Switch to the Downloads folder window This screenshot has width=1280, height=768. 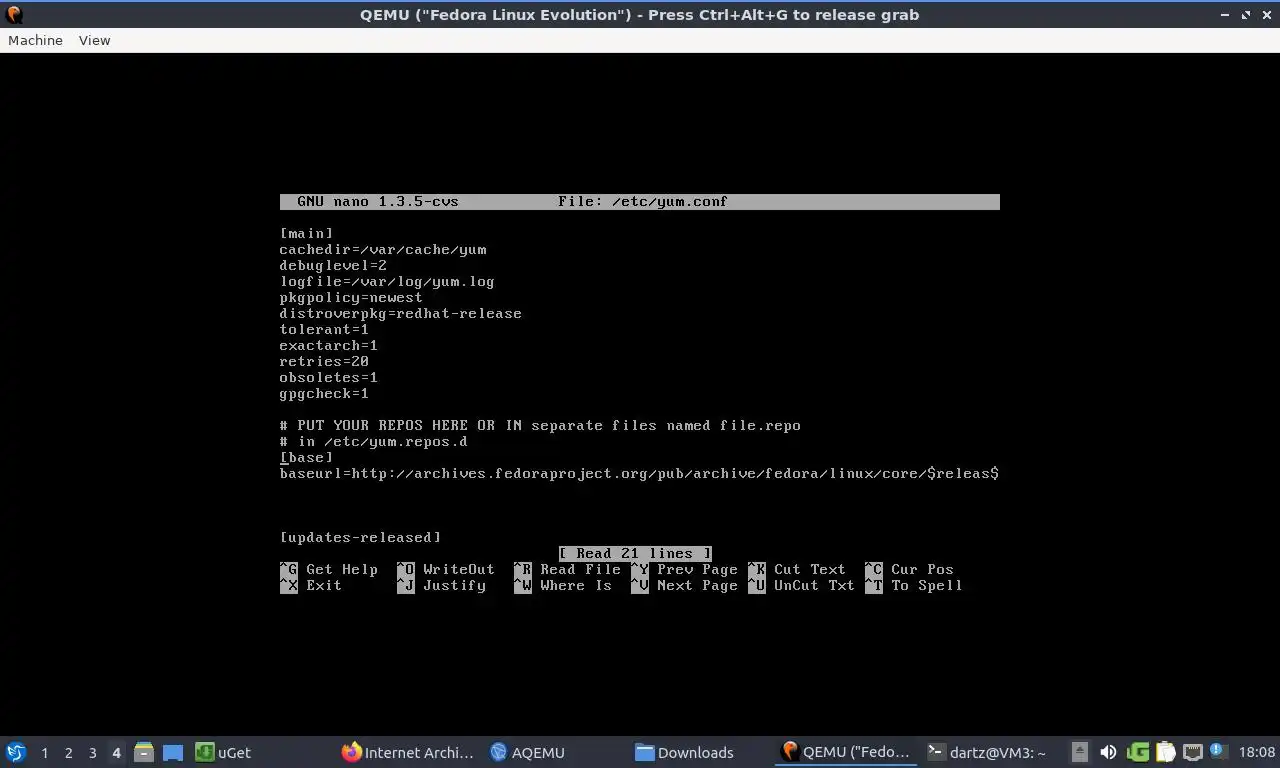coord(685,752)
